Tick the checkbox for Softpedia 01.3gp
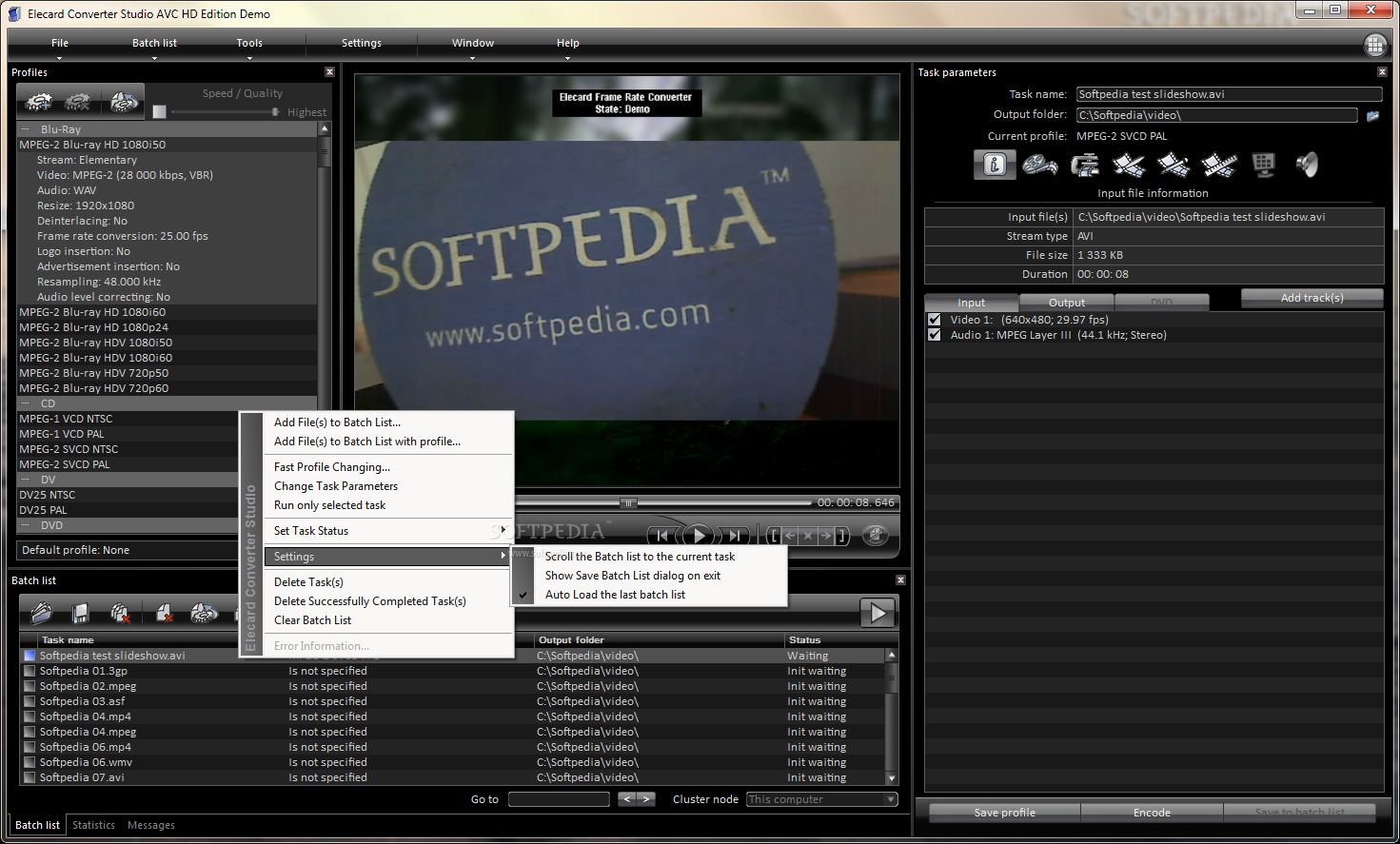The width and height of the screenshot is (1400, 844). pyautogui.click(x=30, y=671)
